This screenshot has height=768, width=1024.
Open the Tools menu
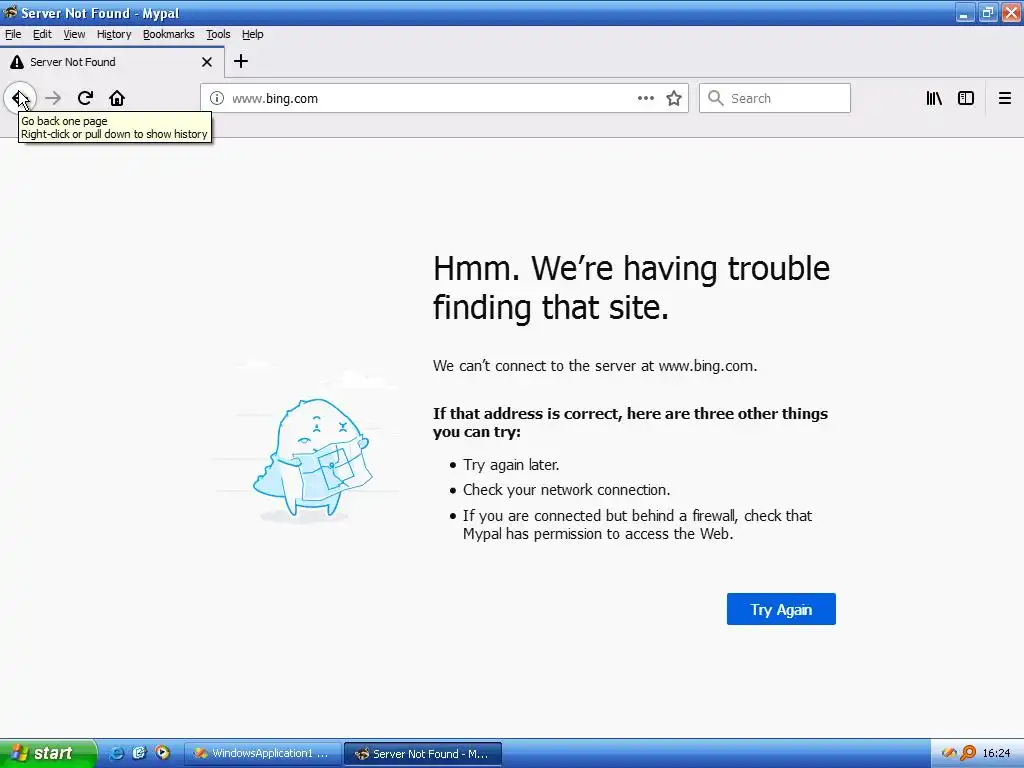point(218,34)
